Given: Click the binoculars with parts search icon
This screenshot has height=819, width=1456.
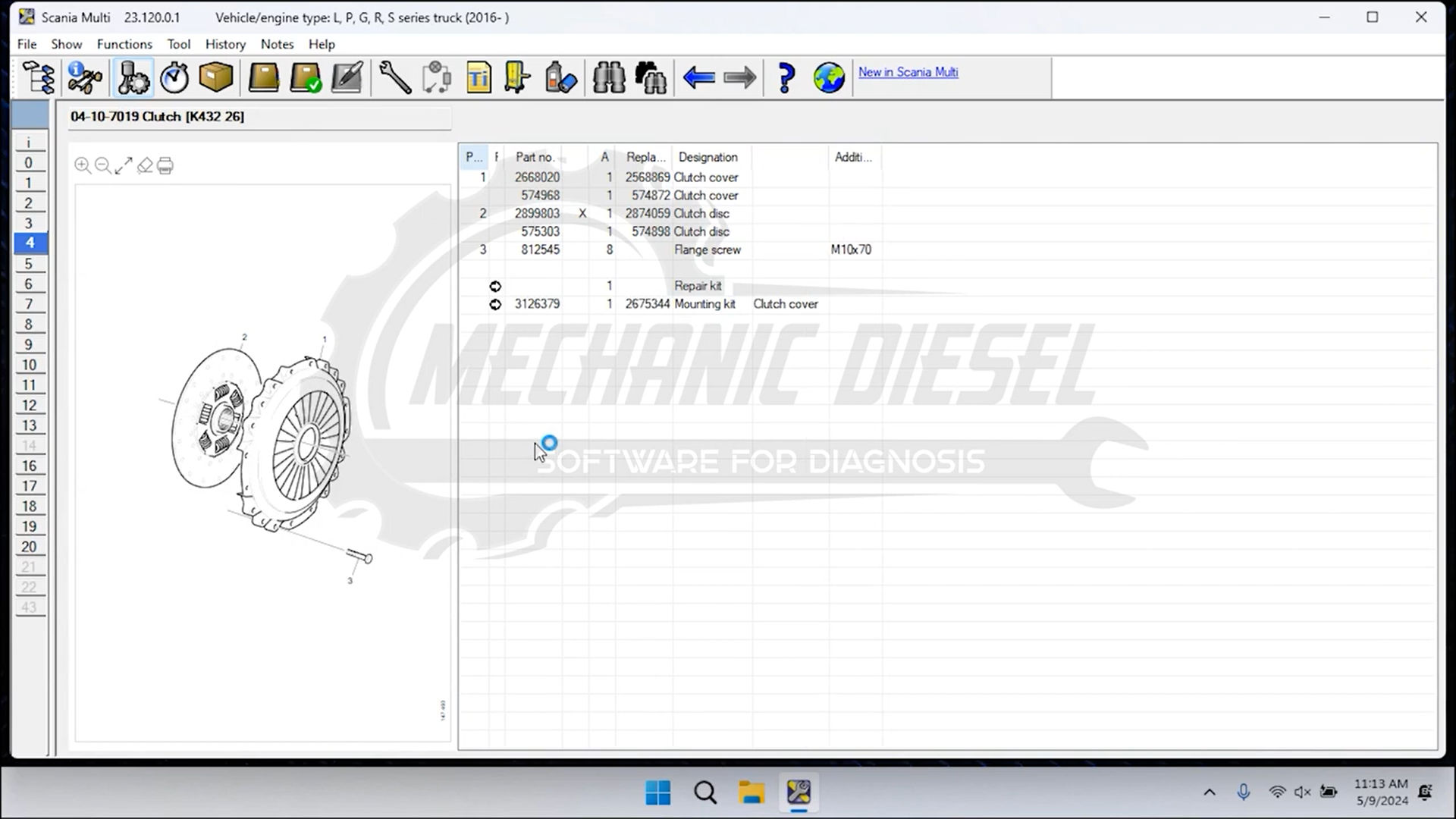Looking at the screenshot, I should (651, 77).
